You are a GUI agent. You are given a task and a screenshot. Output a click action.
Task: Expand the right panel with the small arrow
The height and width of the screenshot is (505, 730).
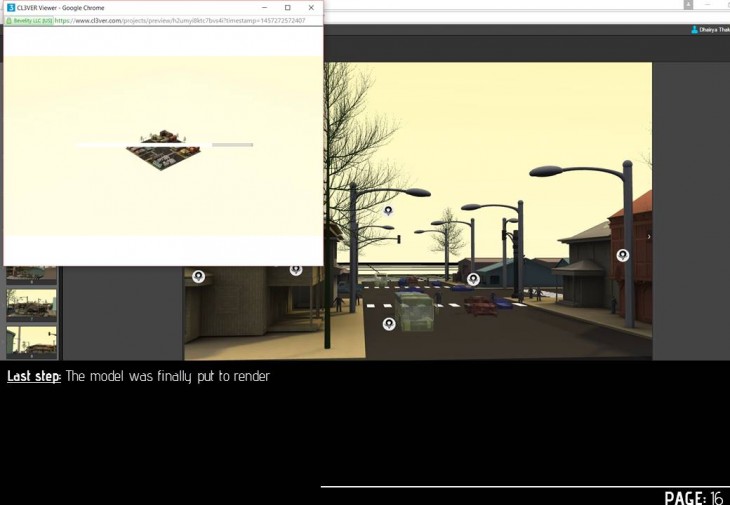coord(649,237)
